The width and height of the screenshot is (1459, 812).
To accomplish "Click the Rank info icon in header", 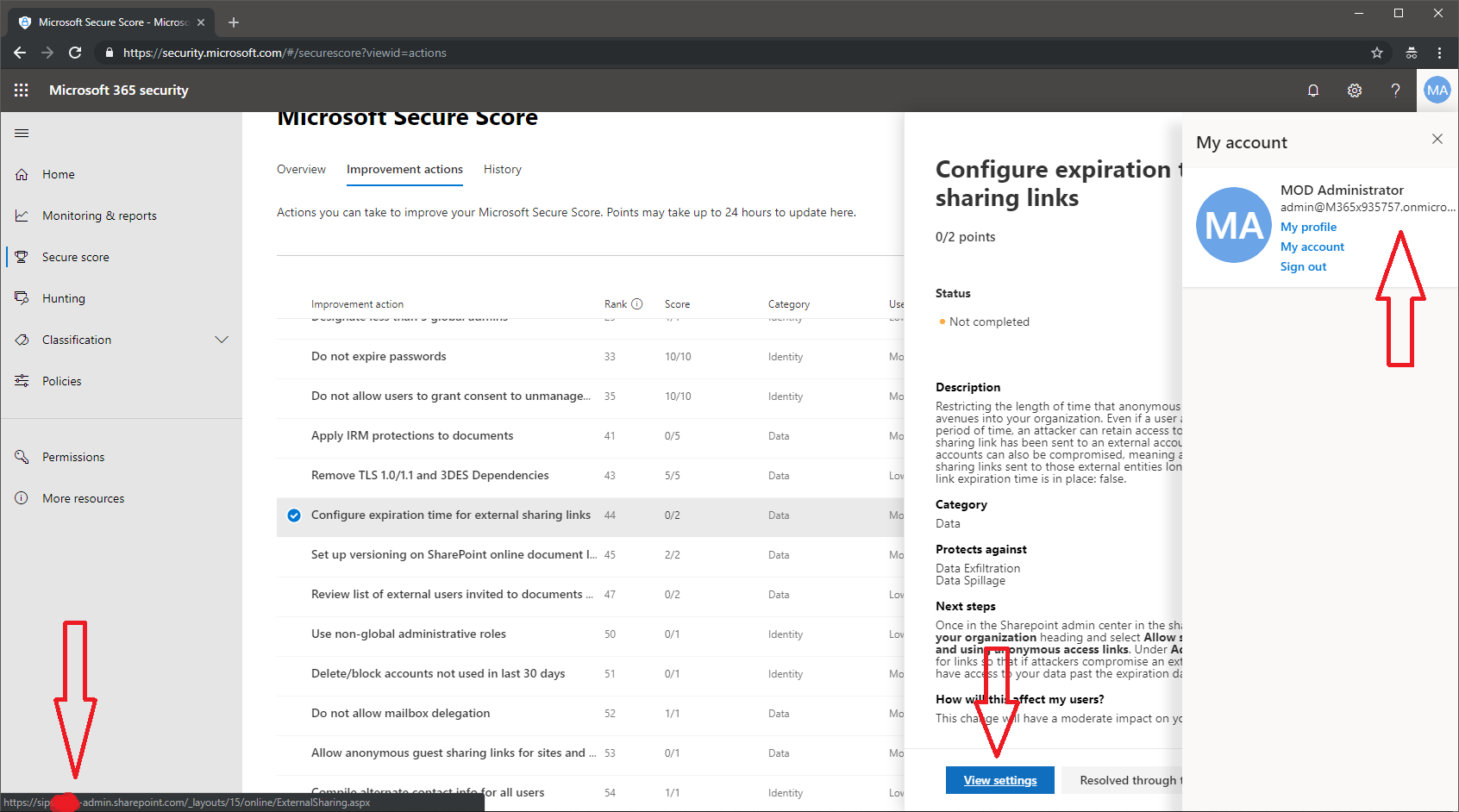I will pos(637,304).
